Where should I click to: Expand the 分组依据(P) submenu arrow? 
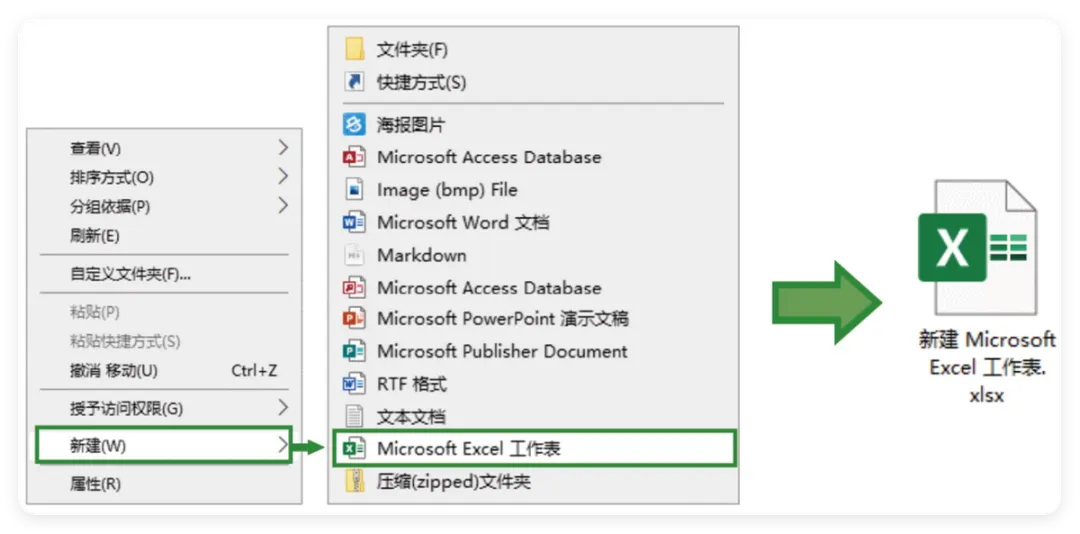(x=282, y=205)
